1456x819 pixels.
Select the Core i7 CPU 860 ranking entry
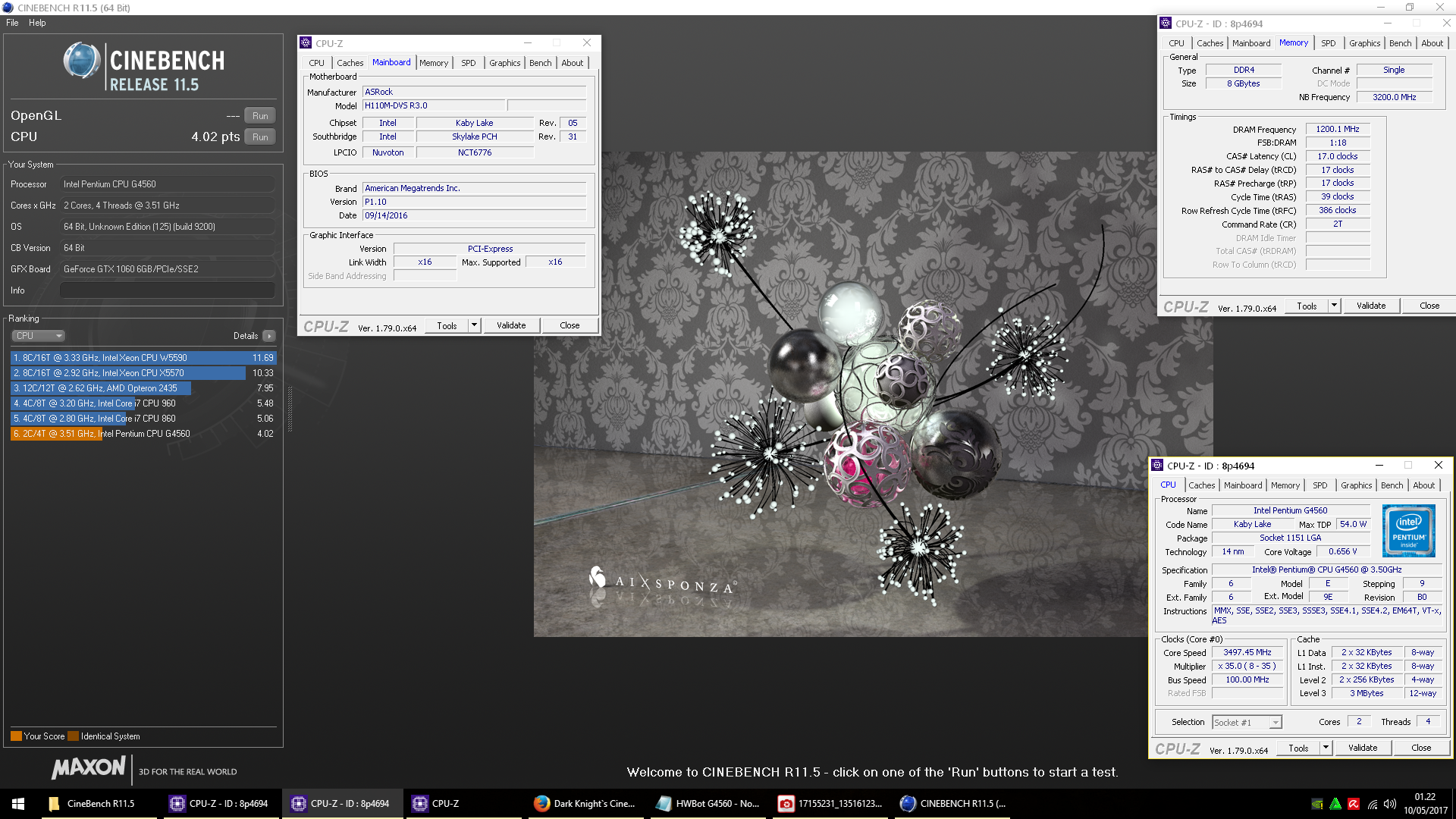coord(143,419)
